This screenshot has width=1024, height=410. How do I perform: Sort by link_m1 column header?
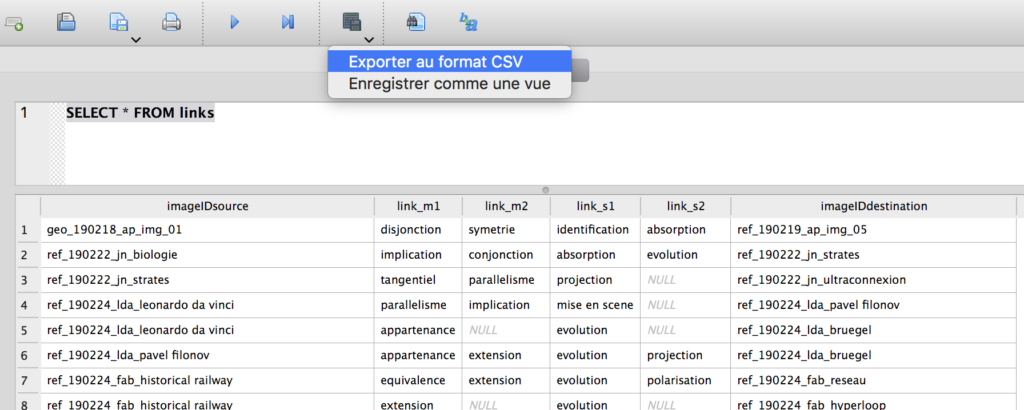(x=419, y=206)
